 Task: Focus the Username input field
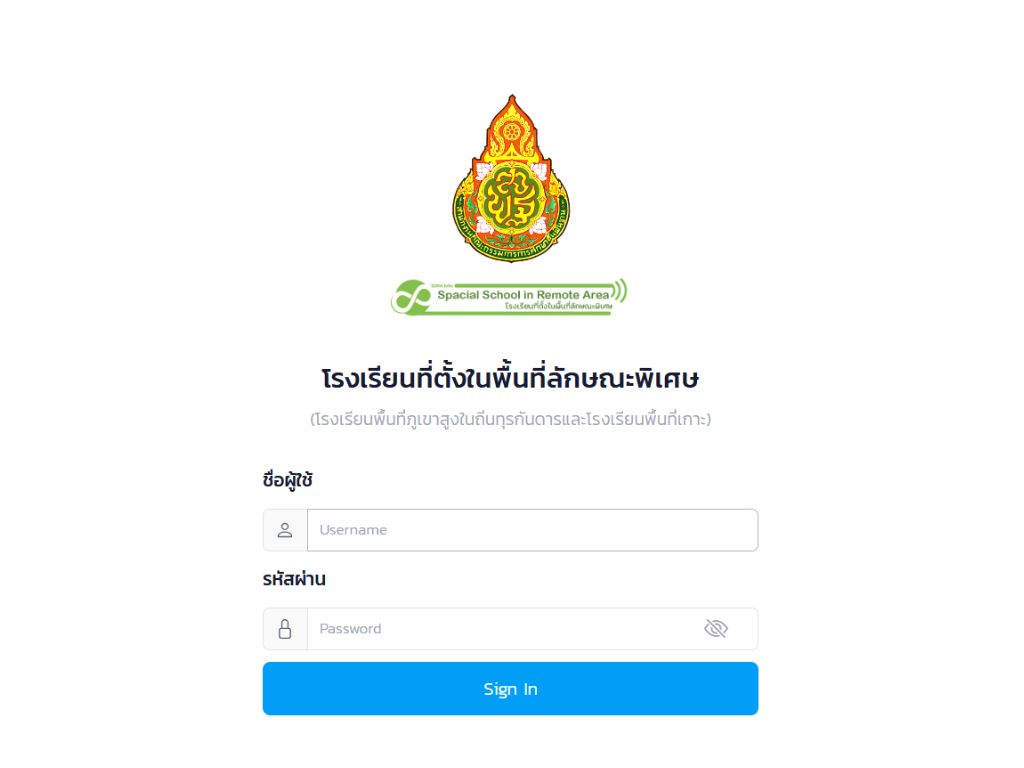[x=533, y=530]
